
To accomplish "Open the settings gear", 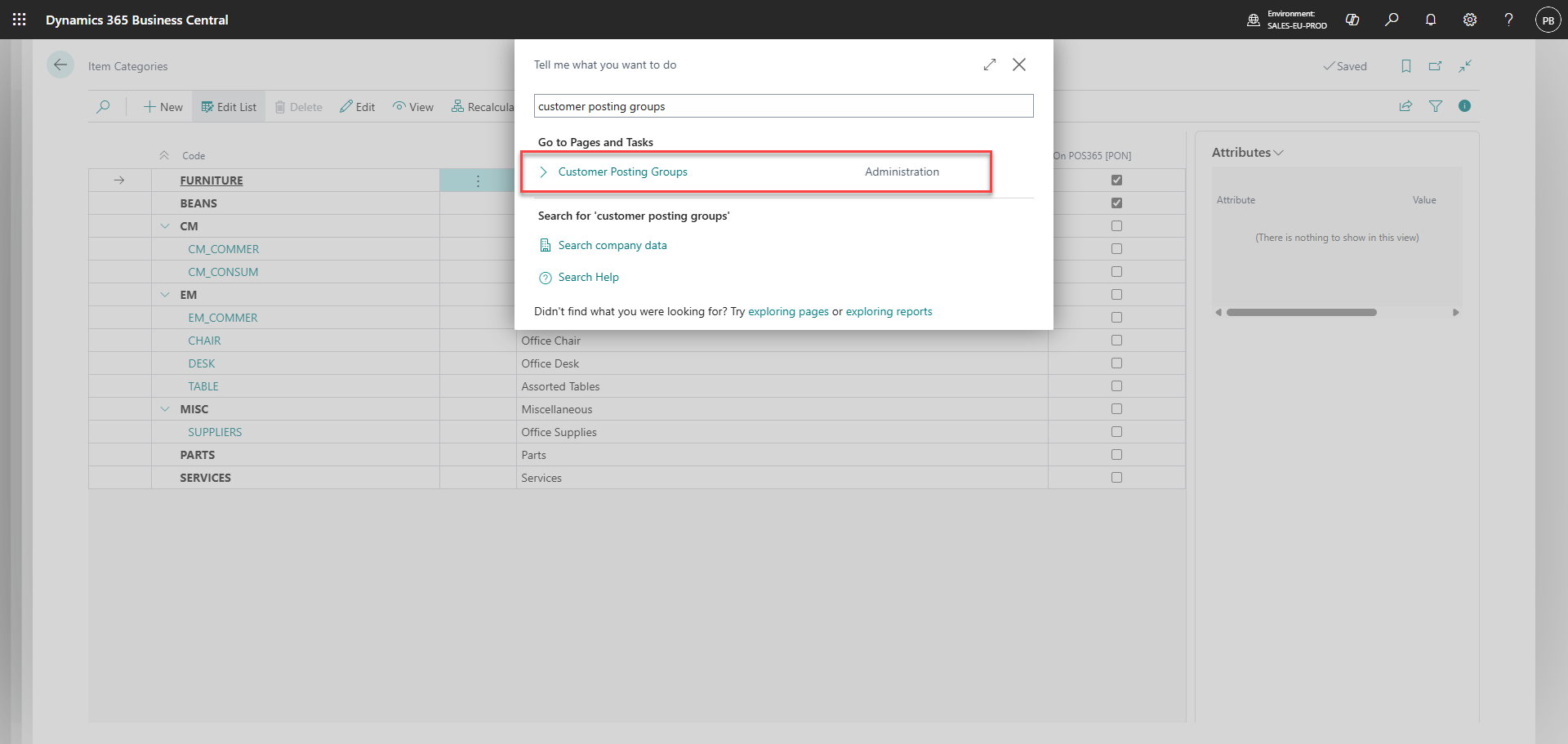I will click(1470, 20).
